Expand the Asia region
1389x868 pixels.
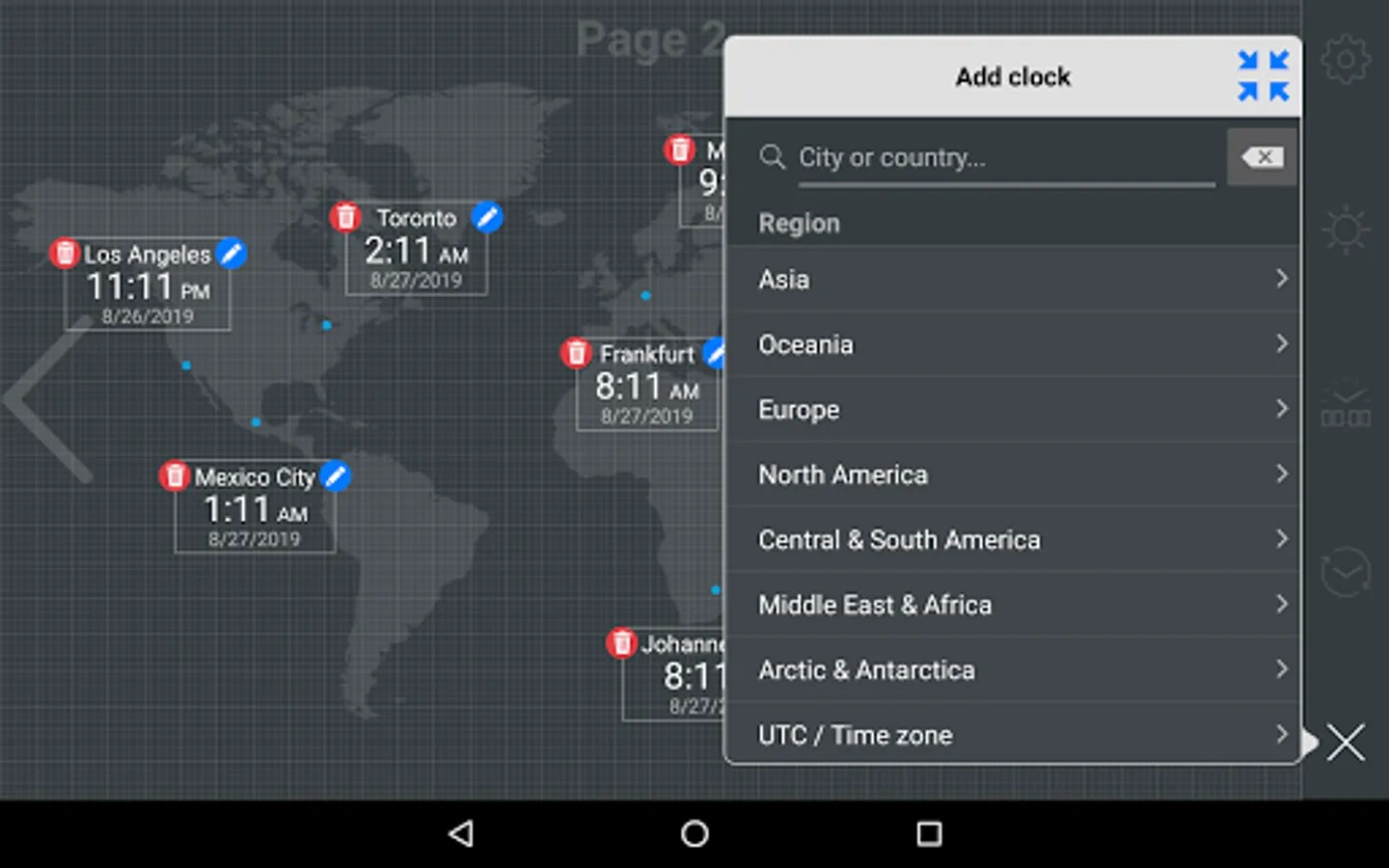1013,279
